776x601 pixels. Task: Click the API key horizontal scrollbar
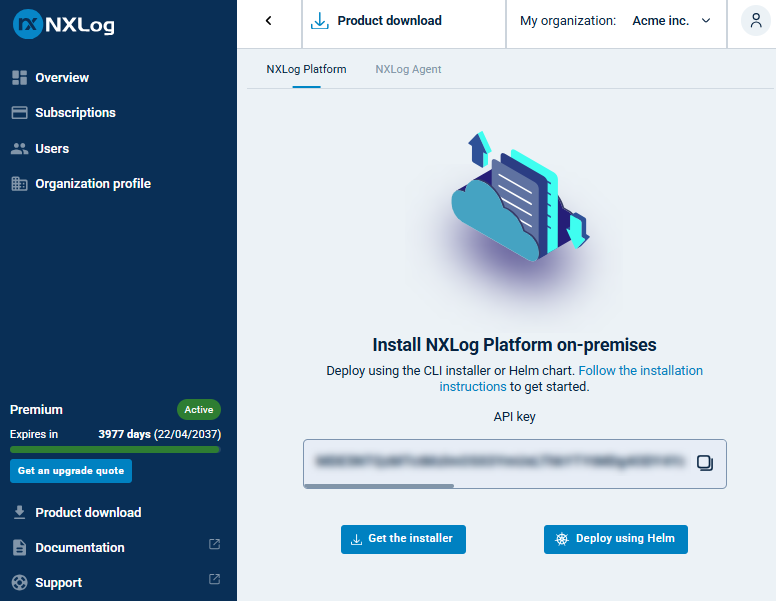coord(379,486)
